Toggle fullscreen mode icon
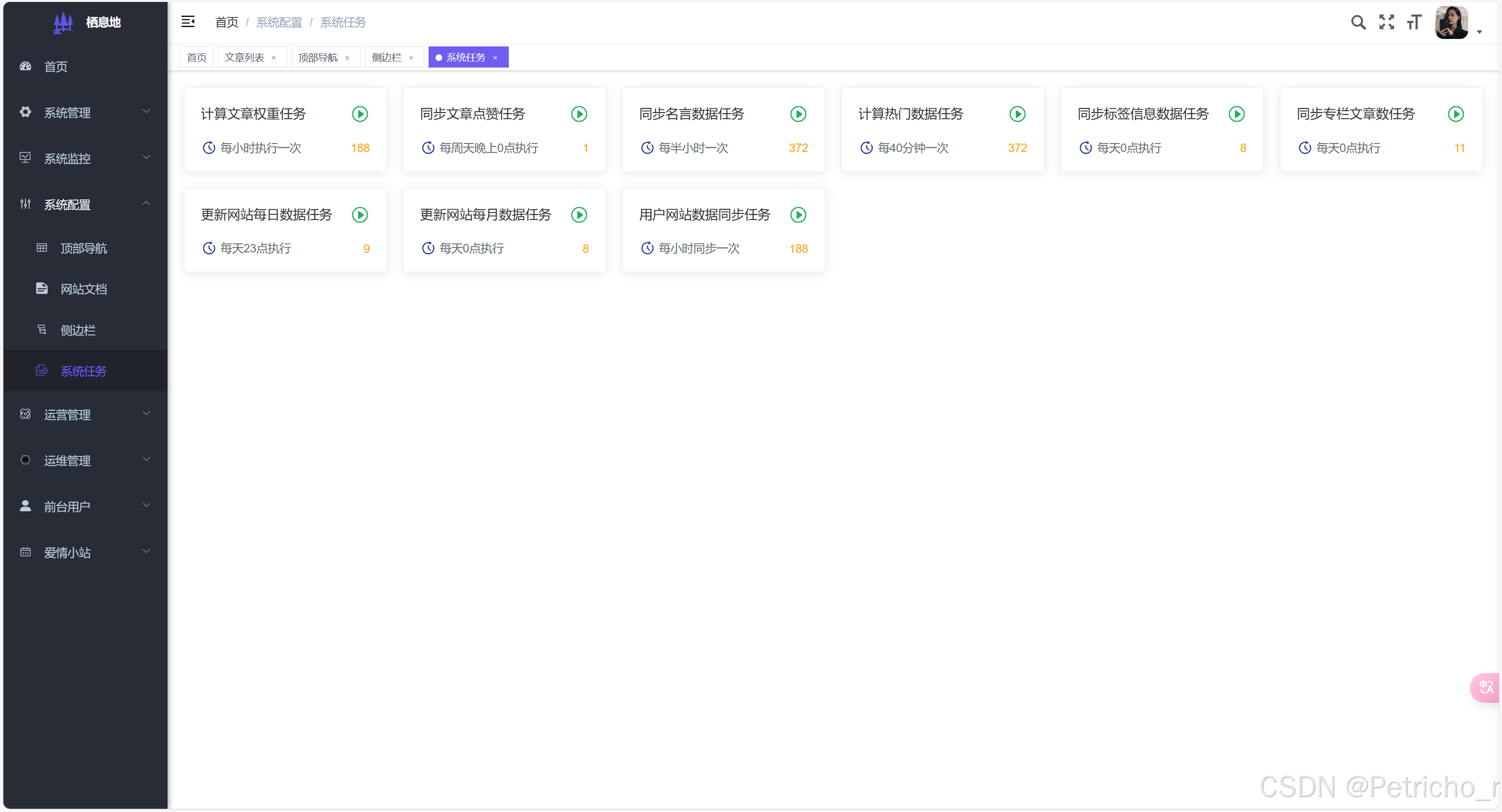This screenshot has height=812, width=1502. click(x=1387, y=22)
